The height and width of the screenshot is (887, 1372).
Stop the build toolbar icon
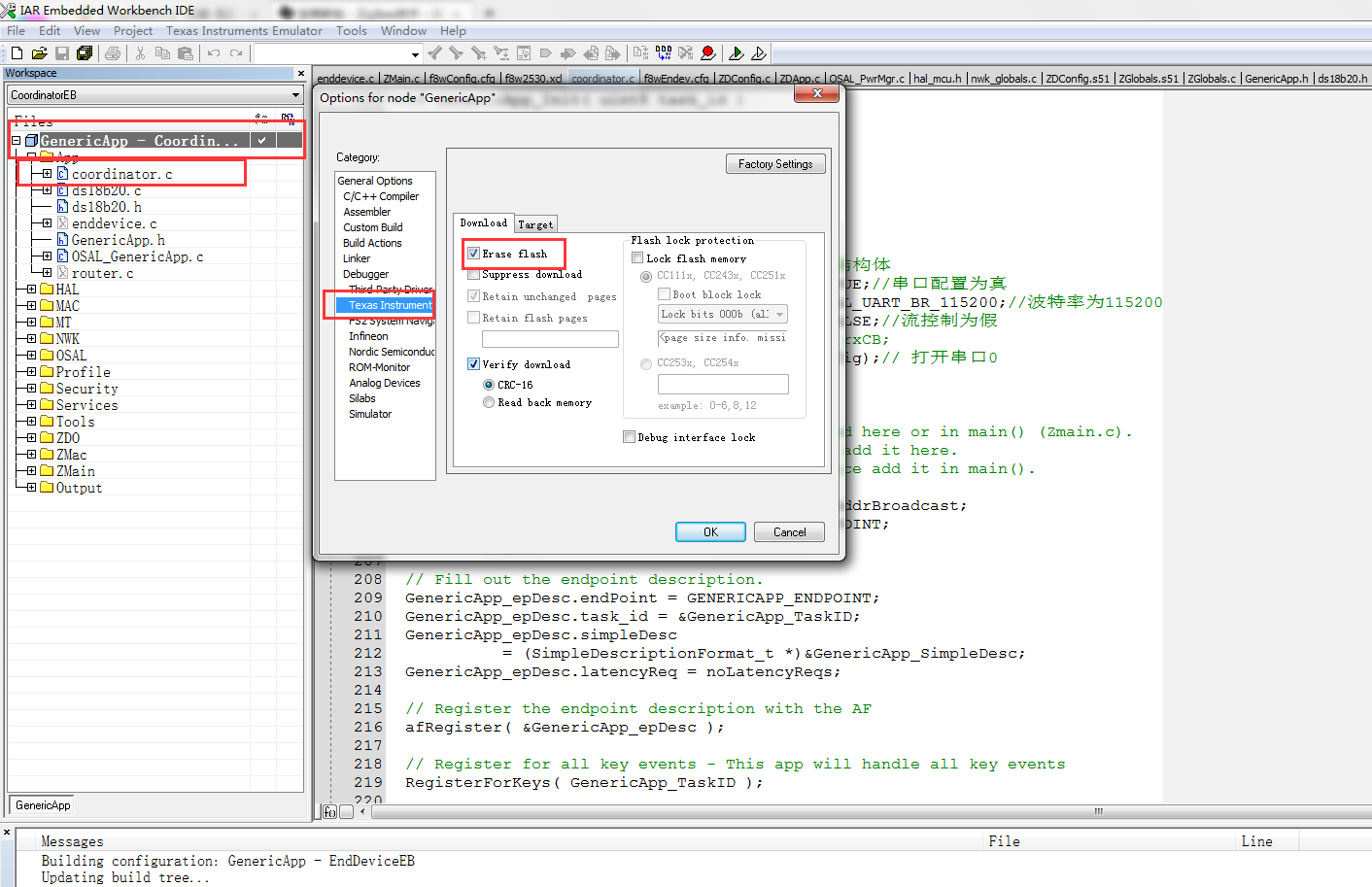point(685,53)
